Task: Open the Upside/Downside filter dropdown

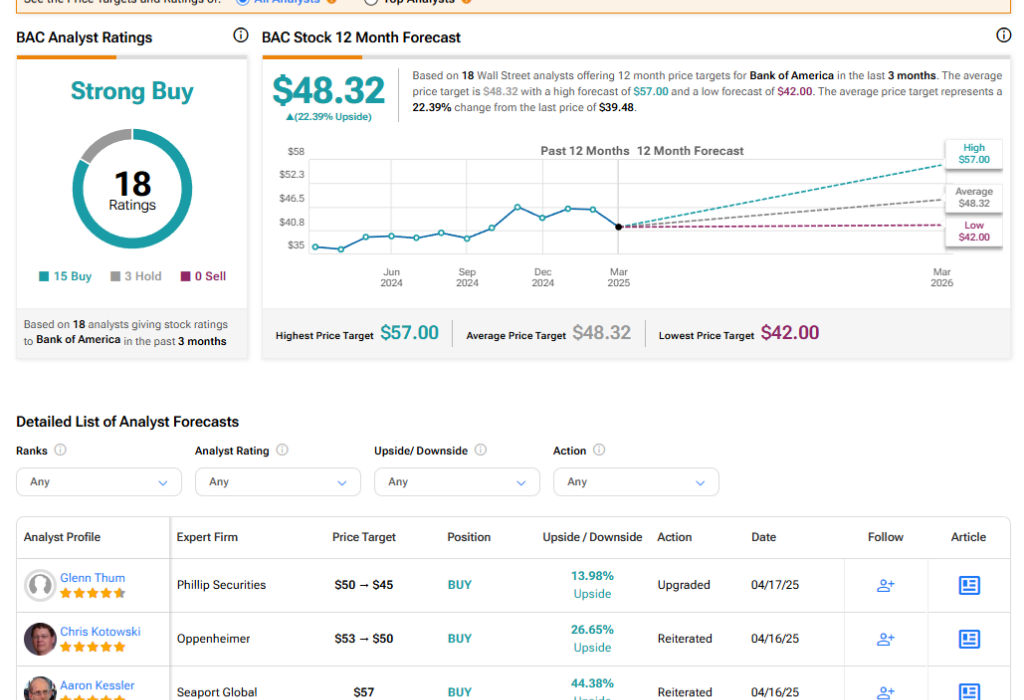Action: point(456,482)
